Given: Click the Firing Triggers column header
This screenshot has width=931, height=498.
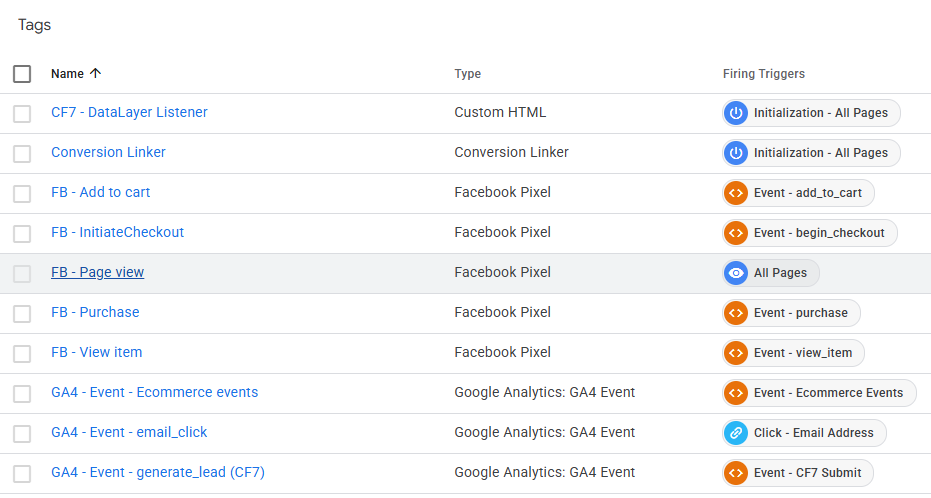Looking at the screenshot, I should (x=764, y=74).
